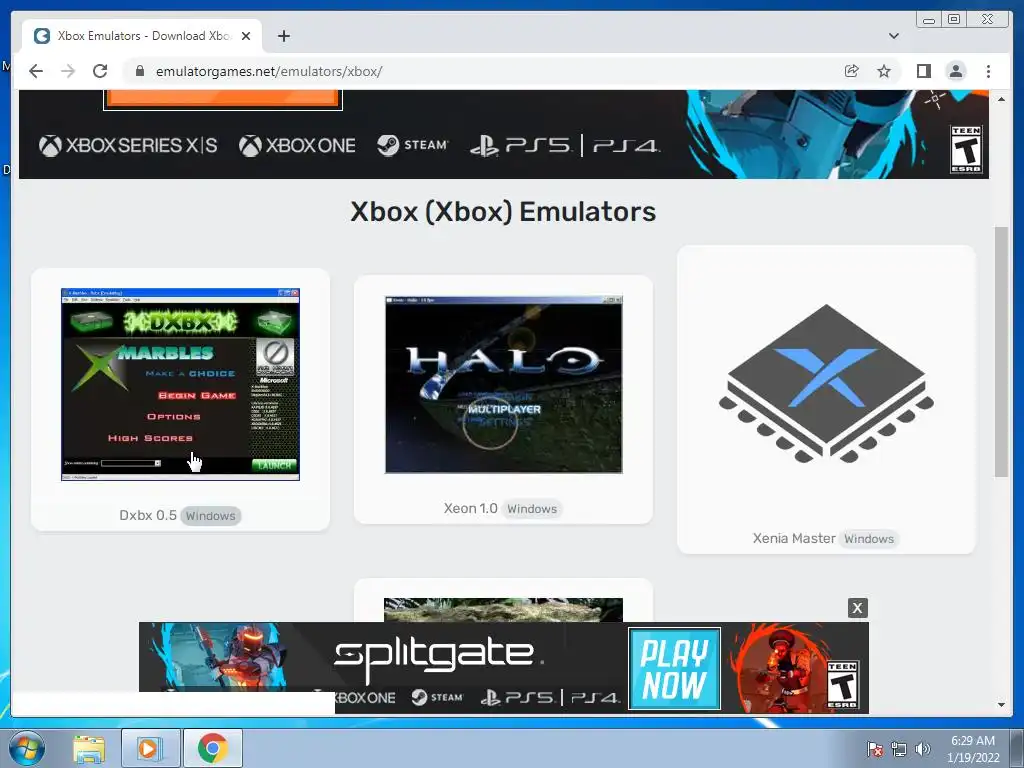Select the Xbox Emulators browser tab

[x=142, y=36]
